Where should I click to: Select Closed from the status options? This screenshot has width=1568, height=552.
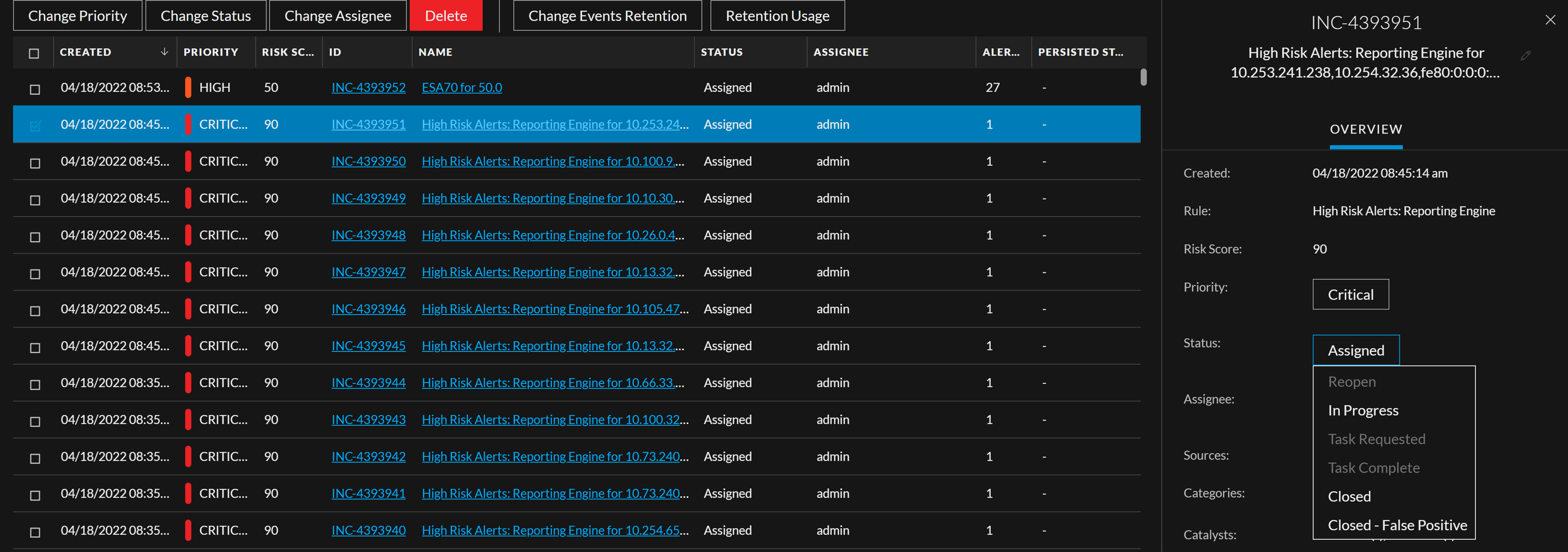pyautogui.click(x=1350, y=496)
